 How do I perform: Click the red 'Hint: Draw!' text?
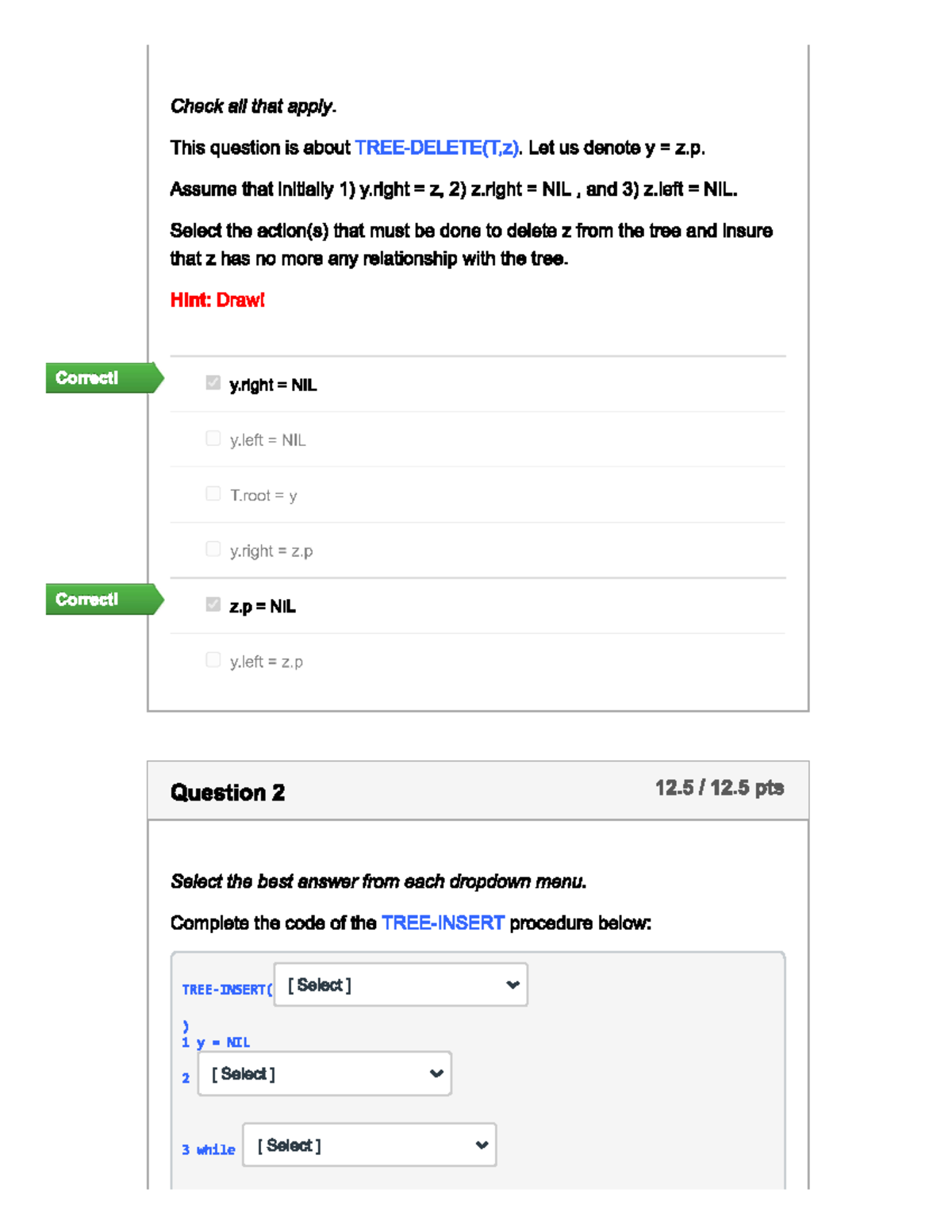[x=217, y=300]
